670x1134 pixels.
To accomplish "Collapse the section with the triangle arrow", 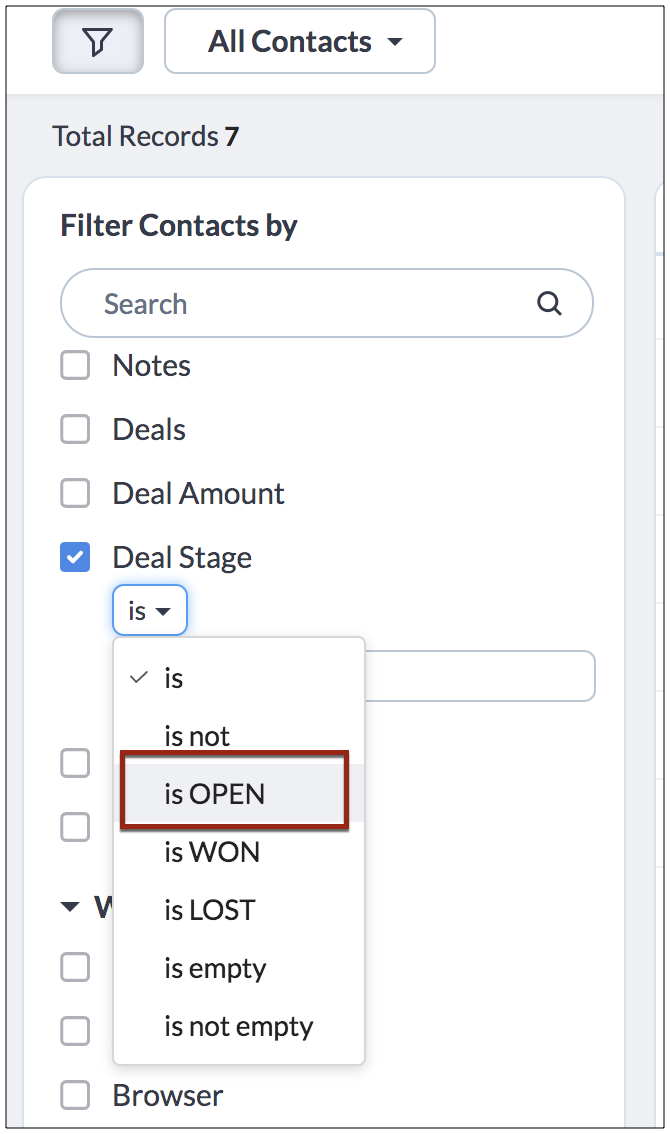I will coord(69,907).
